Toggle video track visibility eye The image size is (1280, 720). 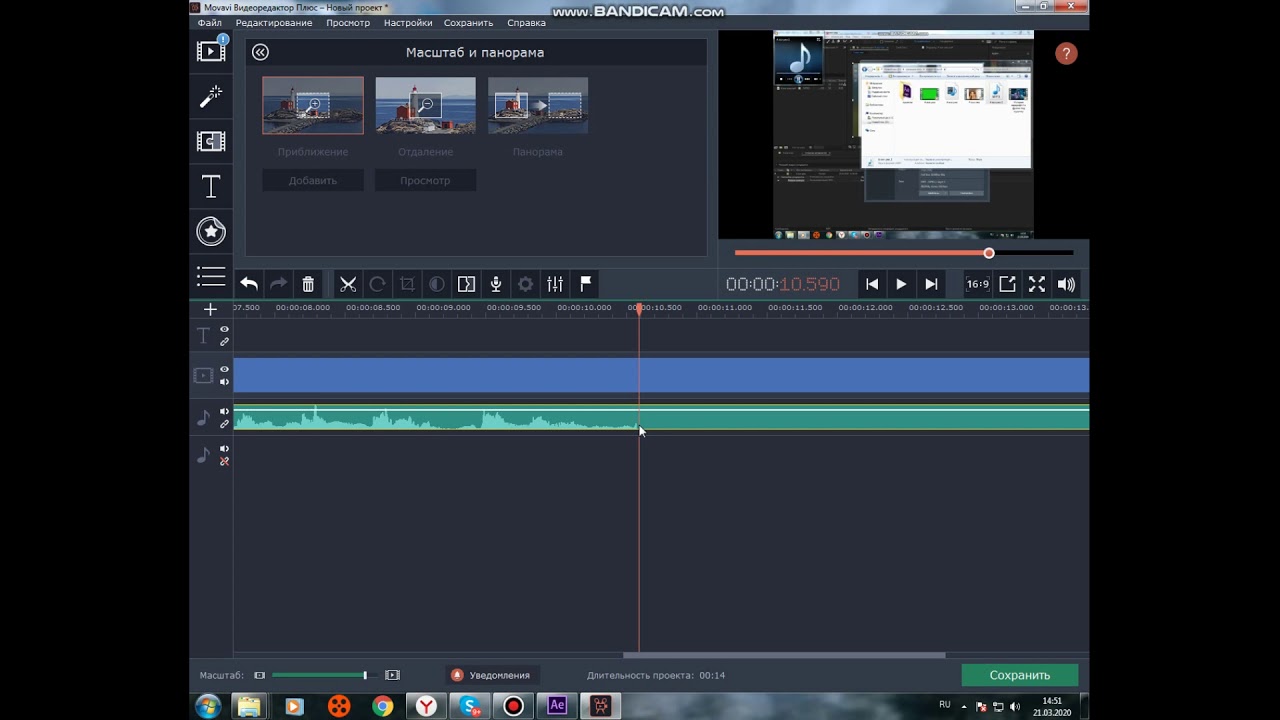[x=224, y=369]
